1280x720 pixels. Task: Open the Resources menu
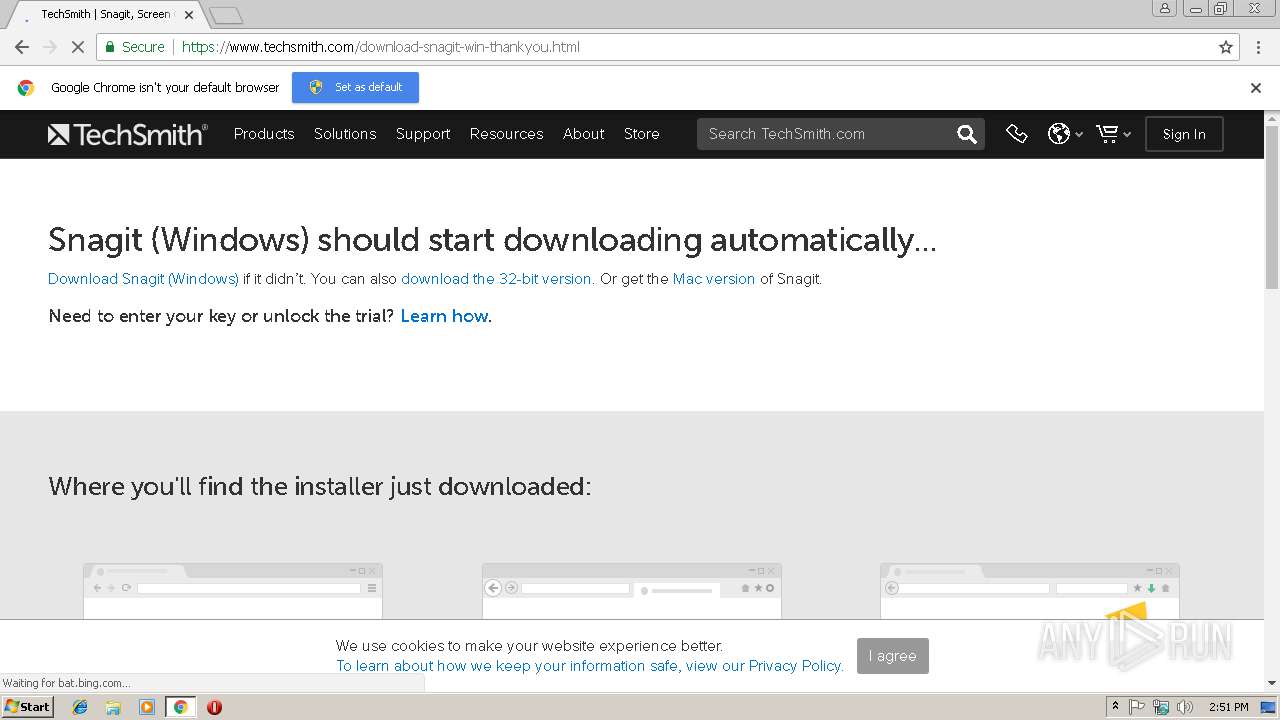pos(507,134)
